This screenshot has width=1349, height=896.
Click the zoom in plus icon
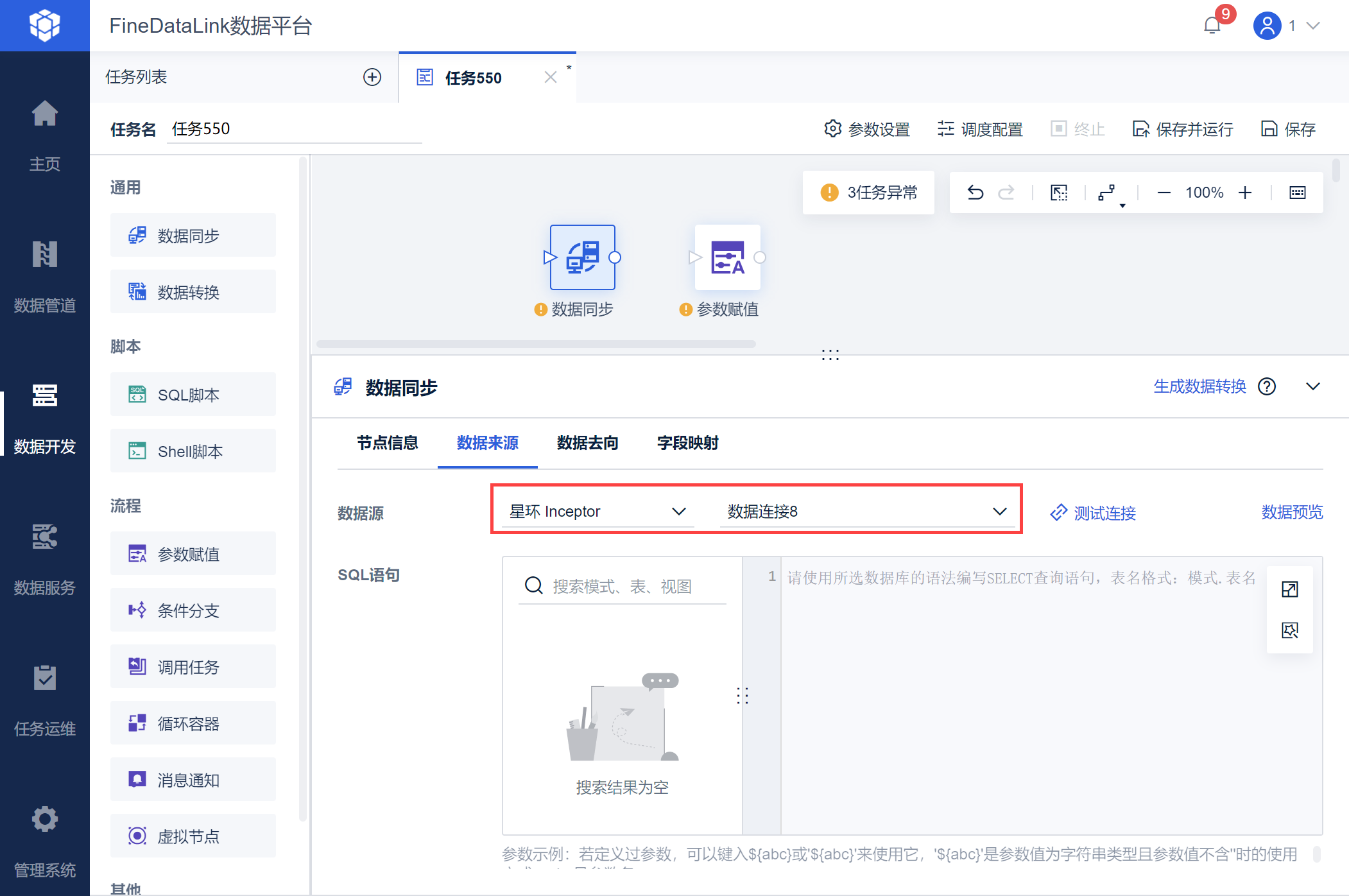(x=1245, y=193)
